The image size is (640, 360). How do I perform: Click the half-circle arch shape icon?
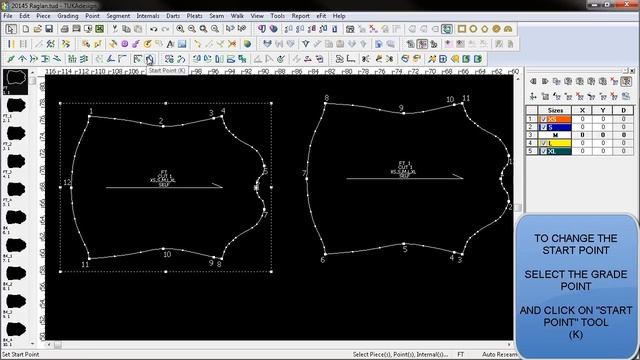tap(508, 29)
